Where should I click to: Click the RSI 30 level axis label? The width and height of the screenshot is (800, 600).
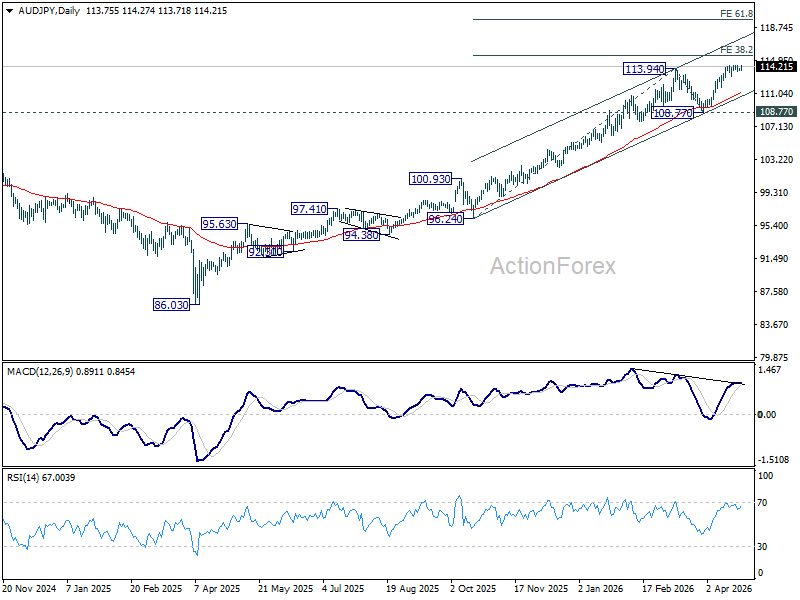[x=763, y=547]
